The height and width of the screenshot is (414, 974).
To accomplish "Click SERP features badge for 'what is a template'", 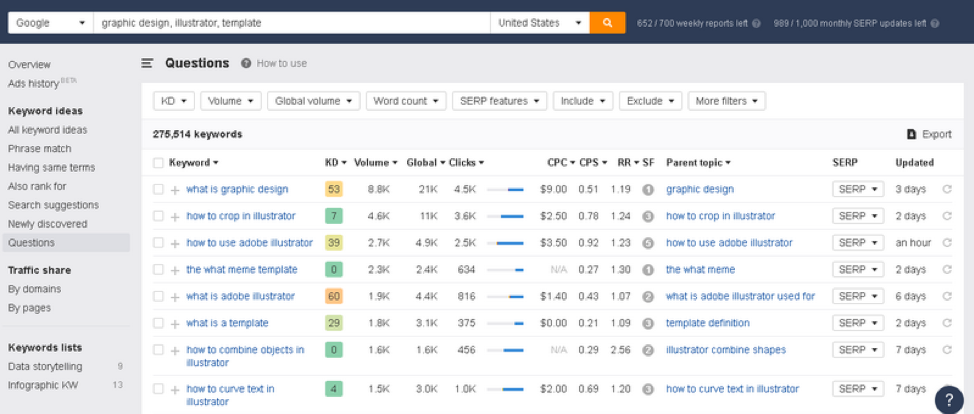I will coord(647,323).
